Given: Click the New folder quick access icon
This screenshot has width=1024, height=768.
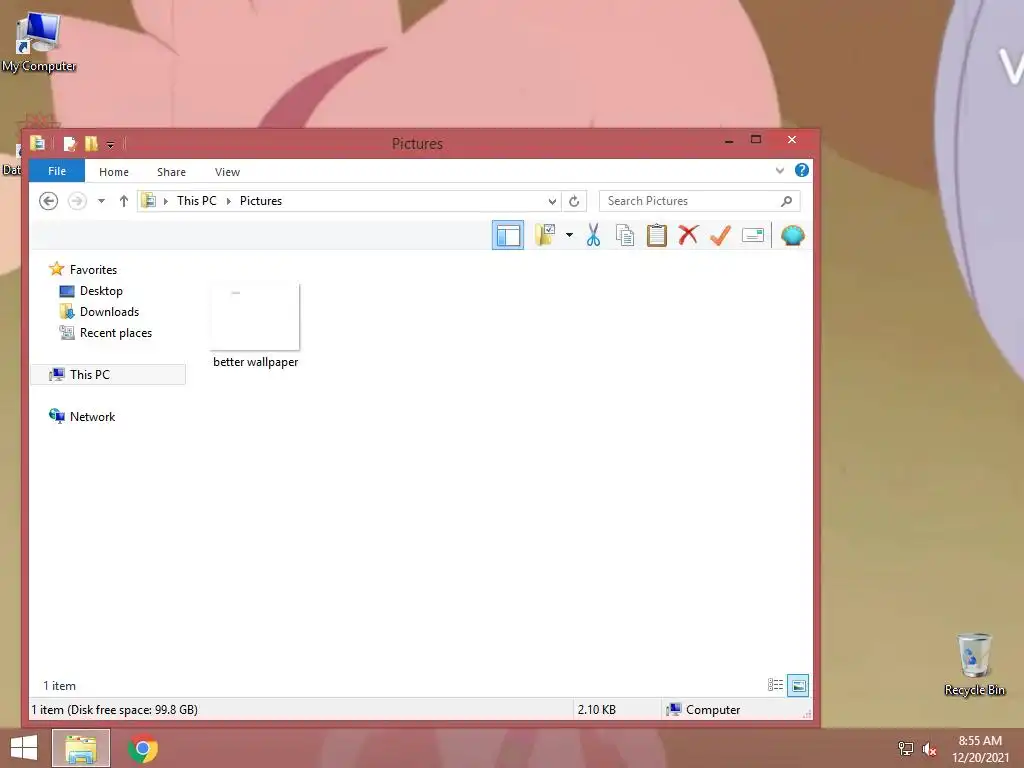Looking at the screenshot, I should coord(91,143).
